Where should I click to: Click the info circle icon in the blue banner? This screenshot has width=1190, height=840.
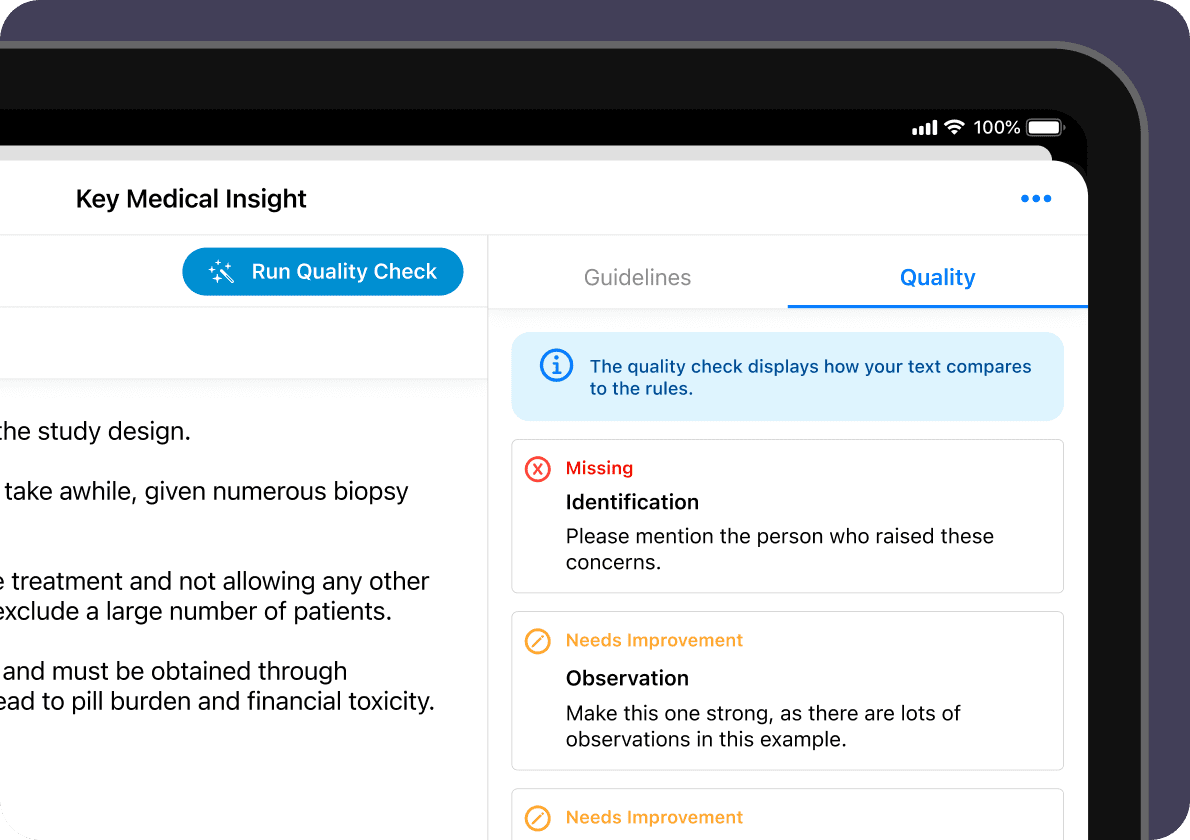(x=556, y=366)
